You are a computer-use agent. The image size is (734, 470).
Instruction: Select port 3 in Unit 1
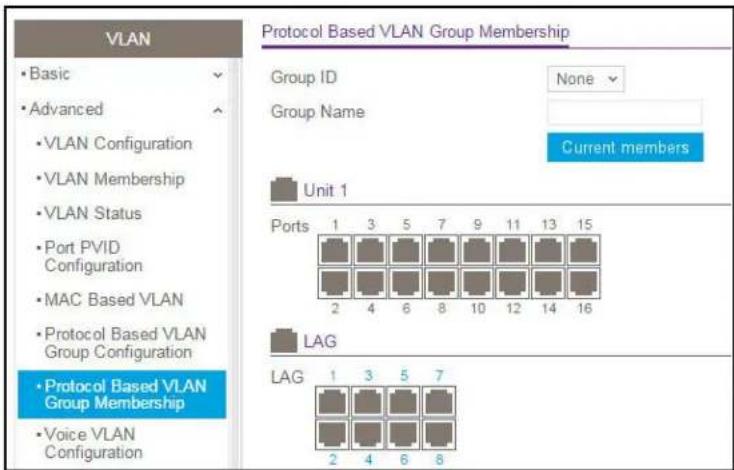370,250
